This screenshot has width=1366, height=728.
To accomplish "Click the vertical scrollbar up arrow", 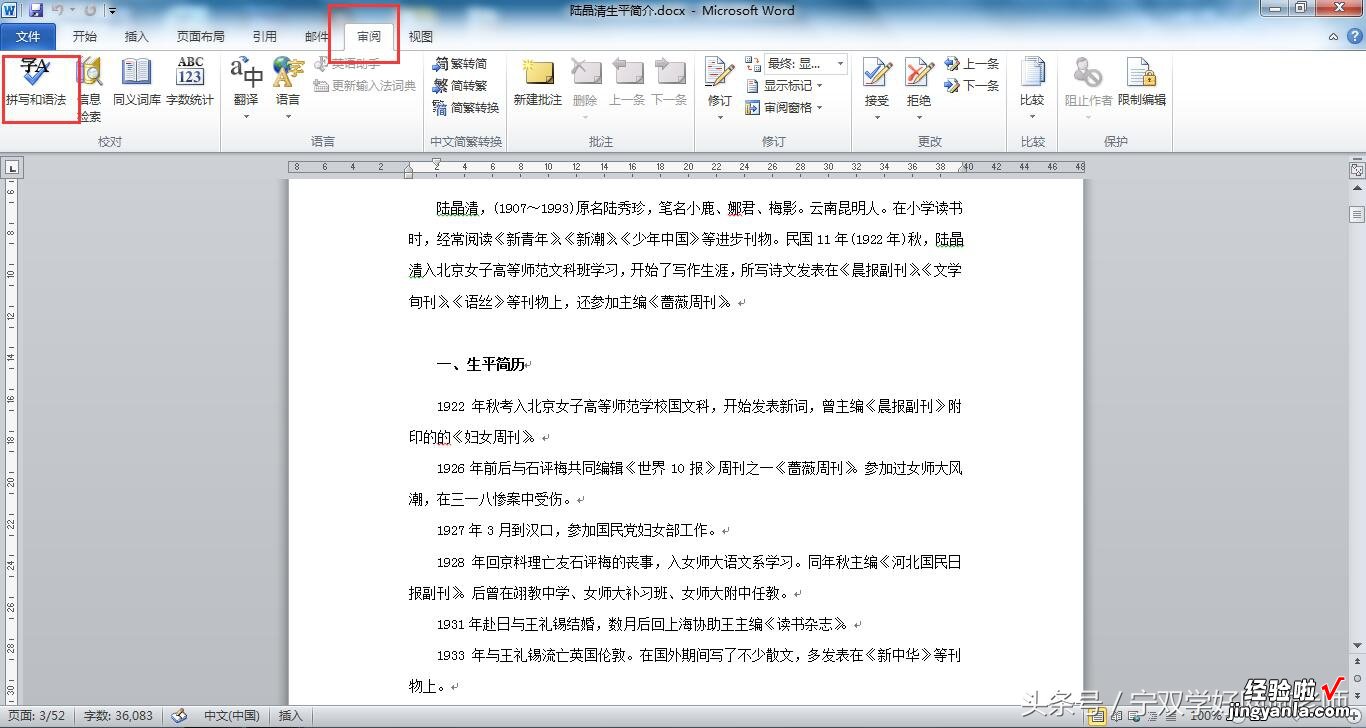I will click(1357, 189).
